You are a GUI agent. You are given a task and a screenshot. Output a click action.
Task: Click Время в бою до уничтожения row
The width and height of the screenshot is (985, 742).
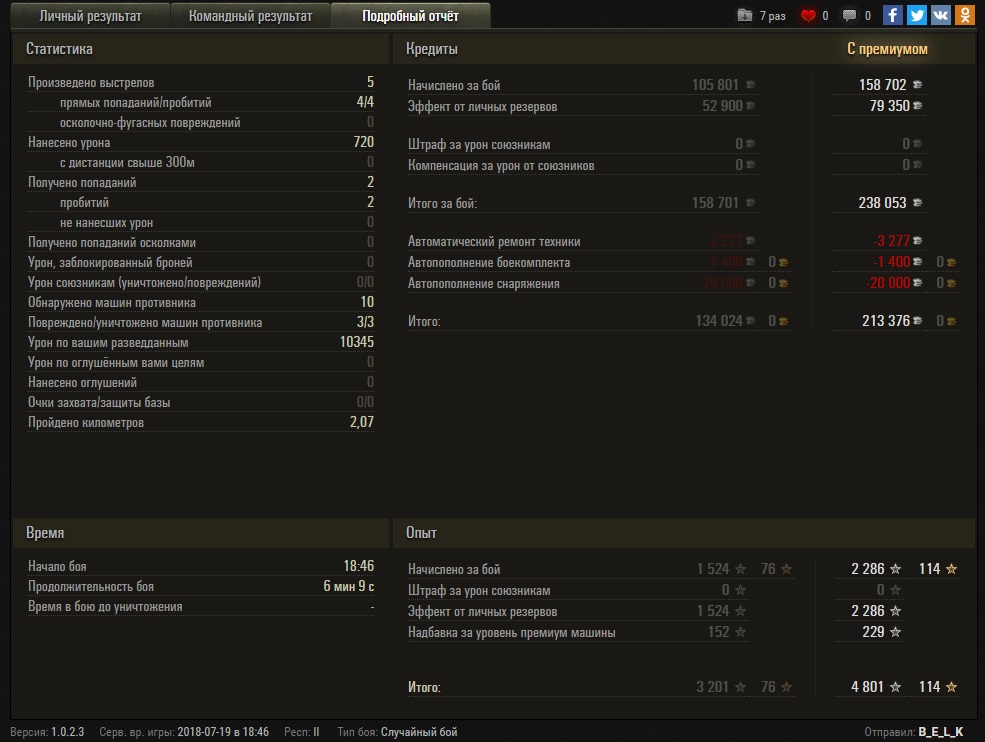tap(201, 606)
